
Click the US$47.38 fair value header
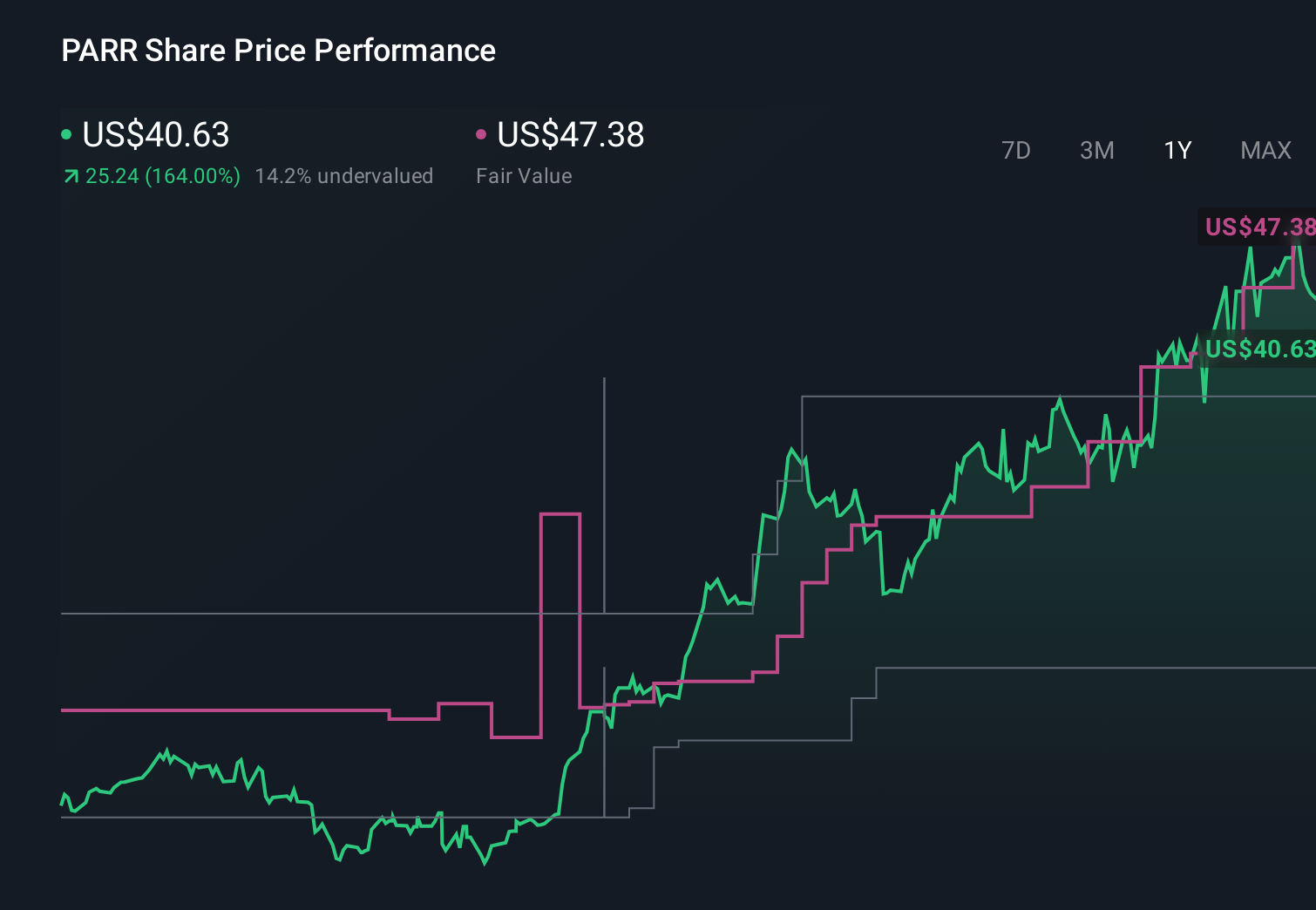point(569,135)
